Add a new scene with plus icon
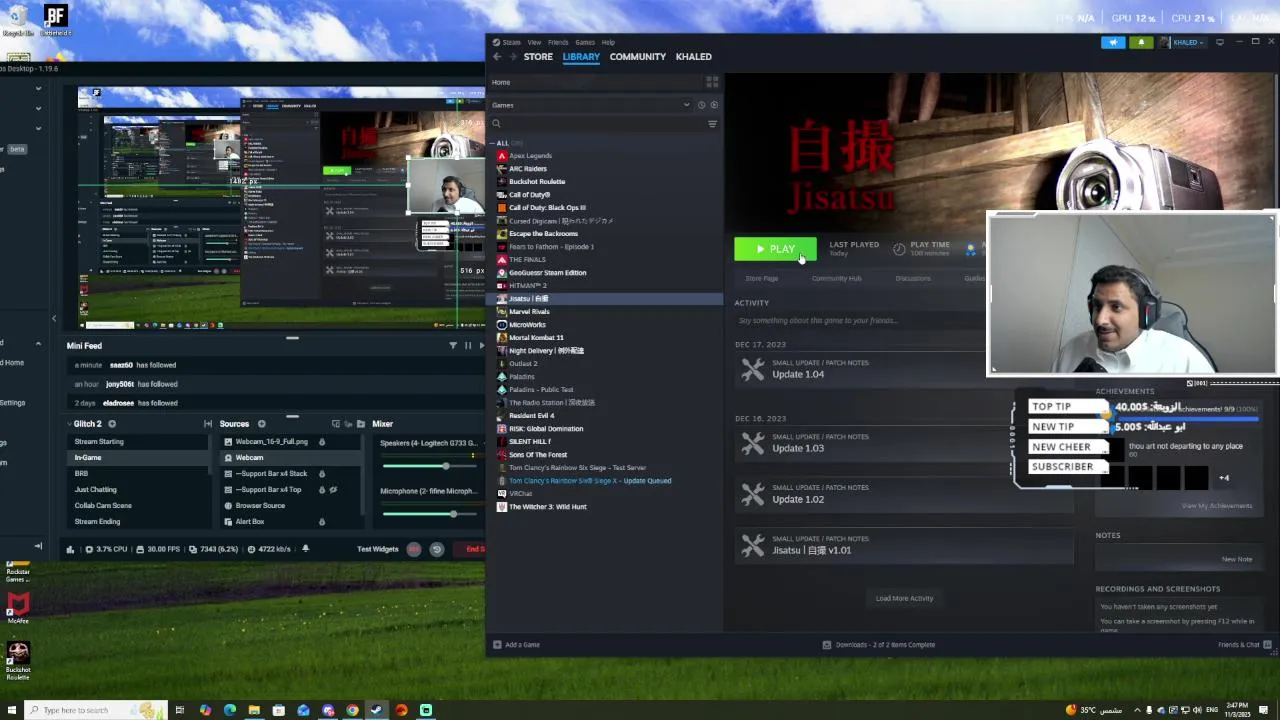1280x720 pixels. (x=112, y=424)
